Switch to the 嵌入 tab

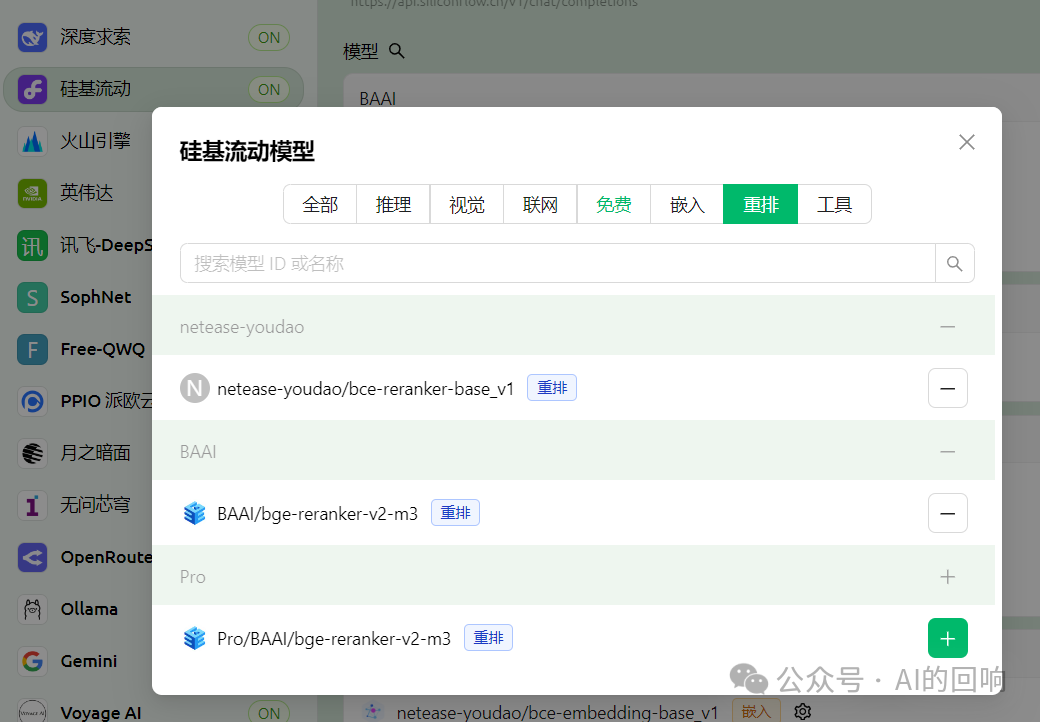[687, 204]
